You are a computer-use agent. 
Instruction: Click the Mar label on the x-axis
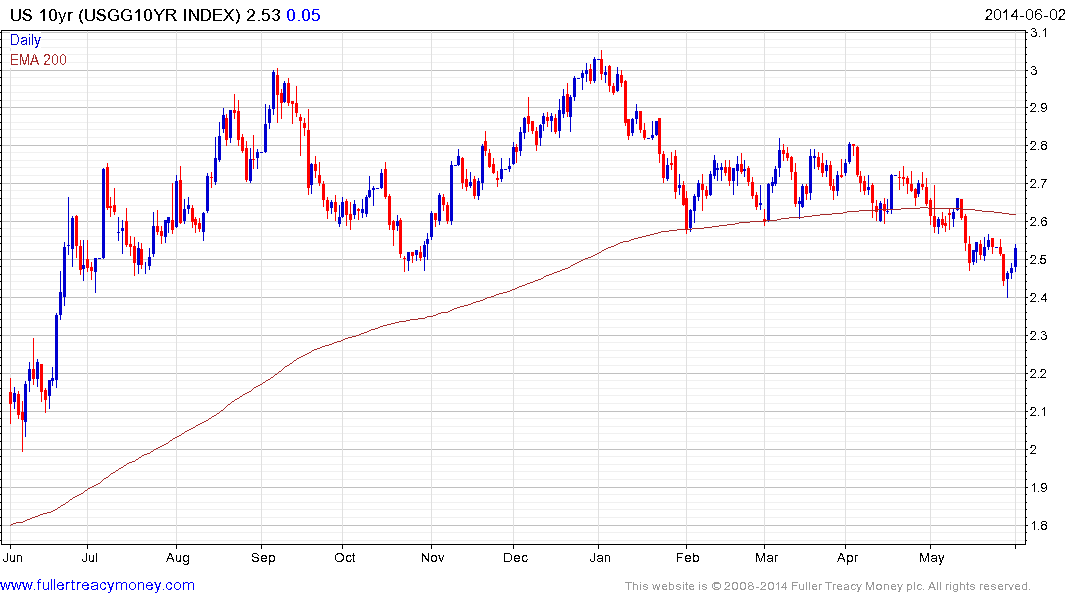coord(766,557)
